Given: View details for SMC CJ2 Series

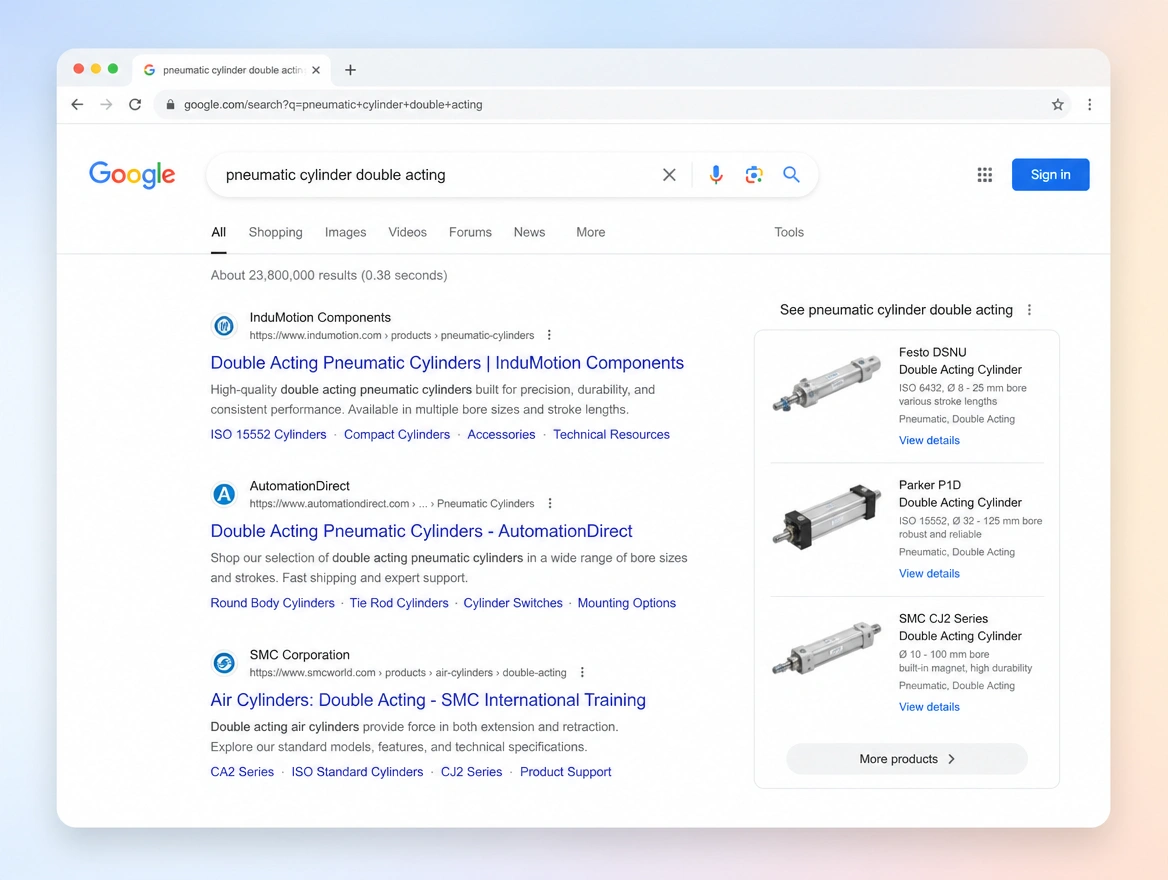Looking at the screenshot, I should pos(929,707).
